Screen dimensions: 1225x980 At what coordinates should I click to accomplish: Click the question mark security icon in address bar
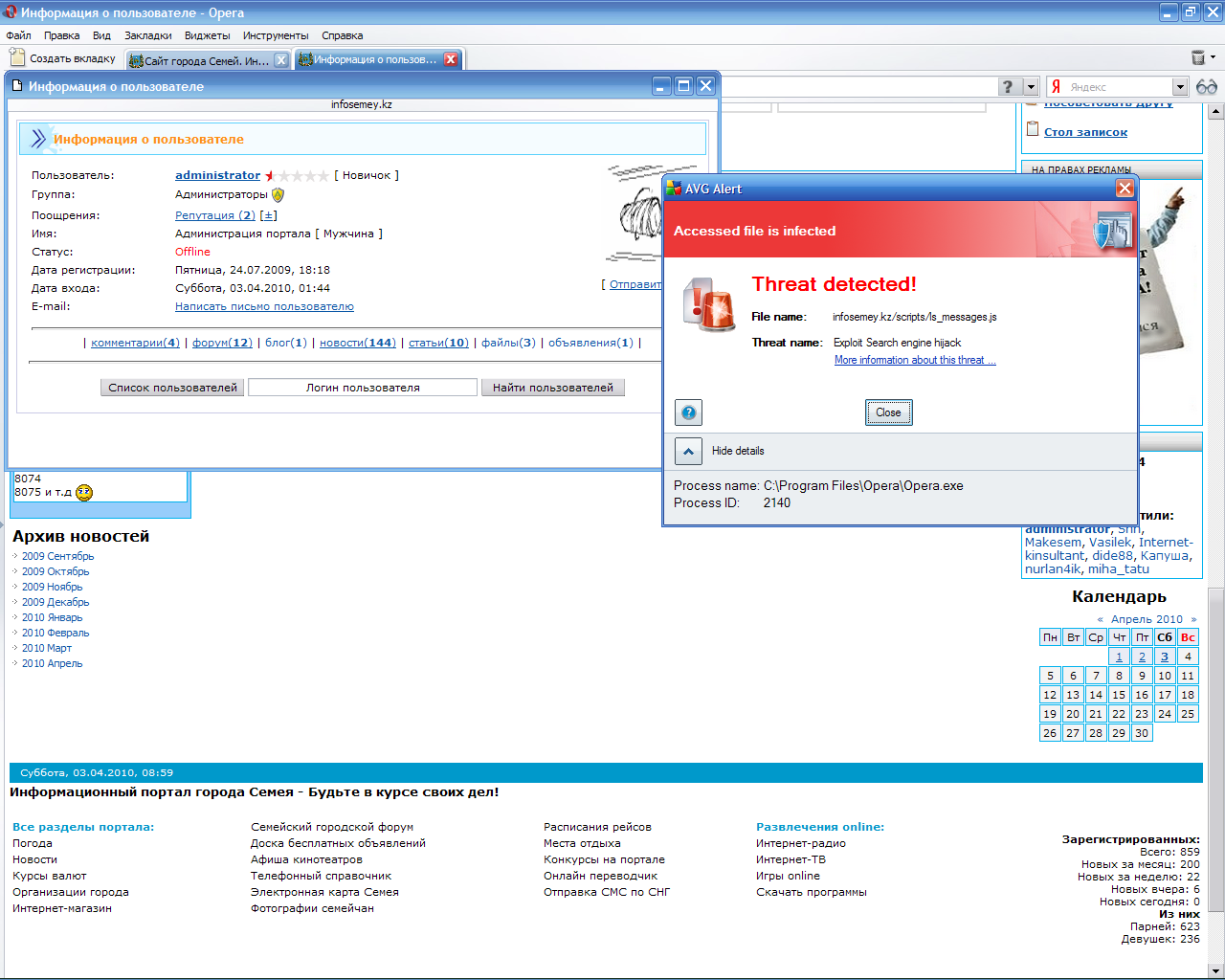[1007, 87]
